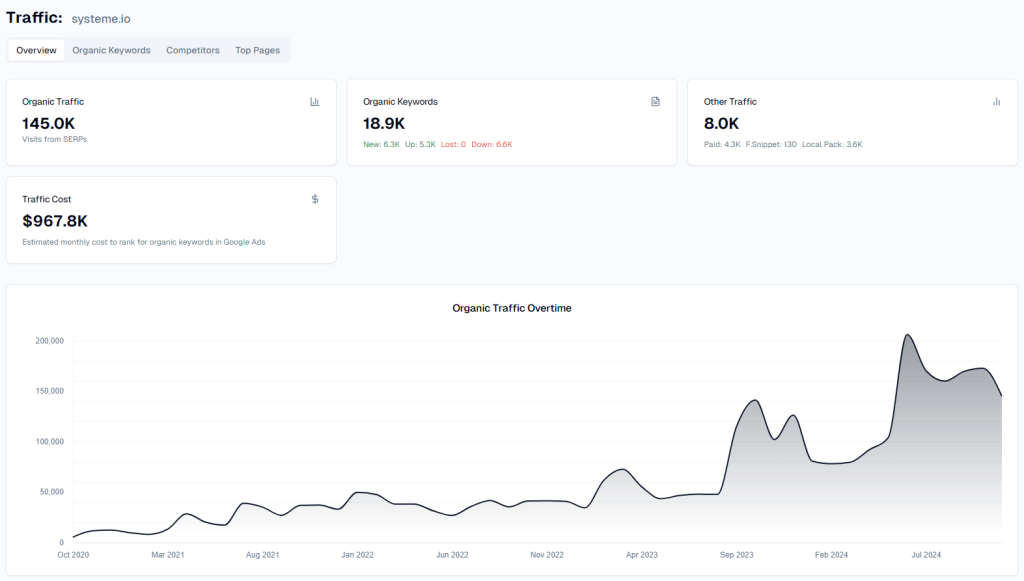
Task: Click the Mar 2021 x-axis label
Action: pos(168,555)
